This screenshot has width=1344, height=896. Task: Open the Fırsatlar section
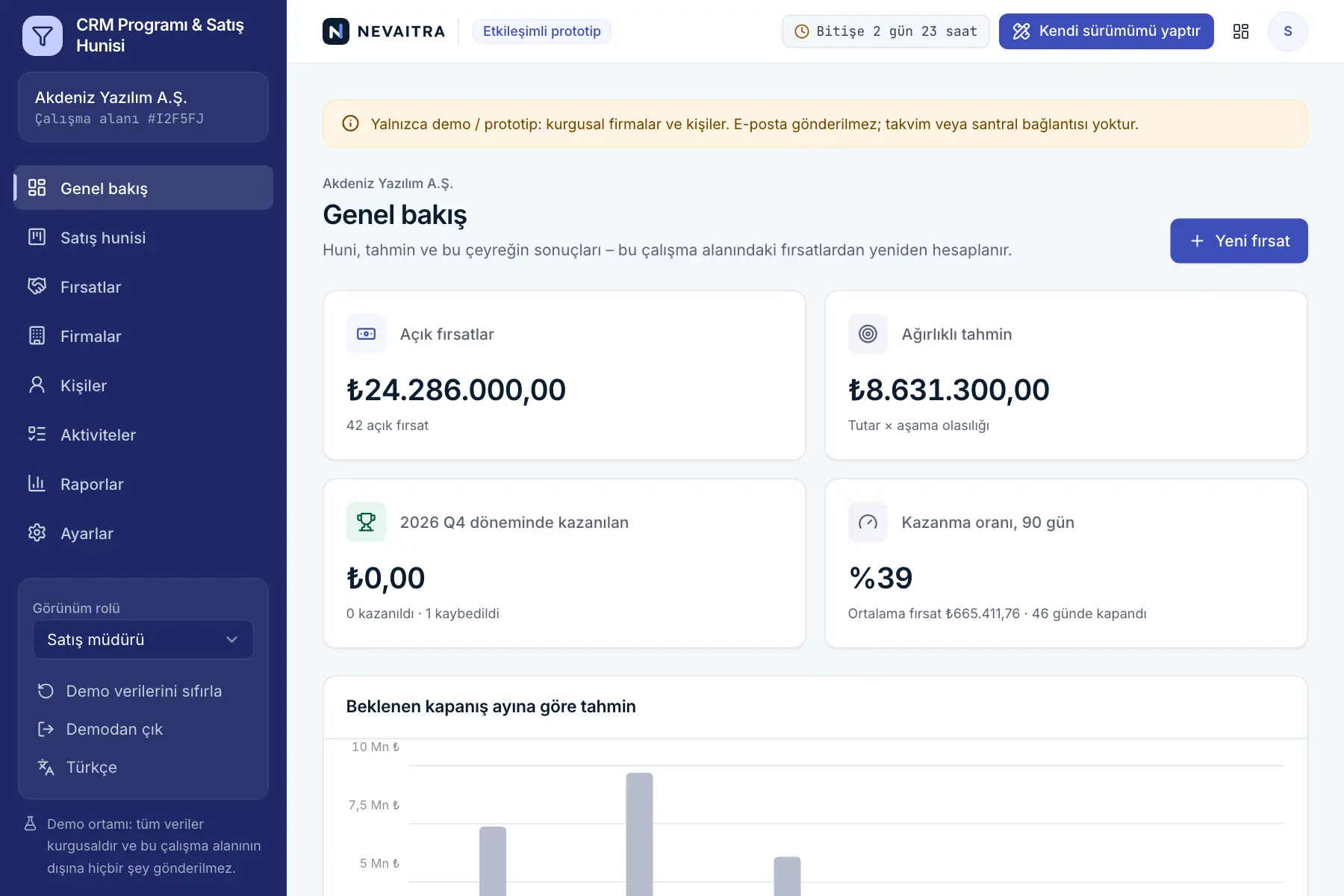point(143,287)
